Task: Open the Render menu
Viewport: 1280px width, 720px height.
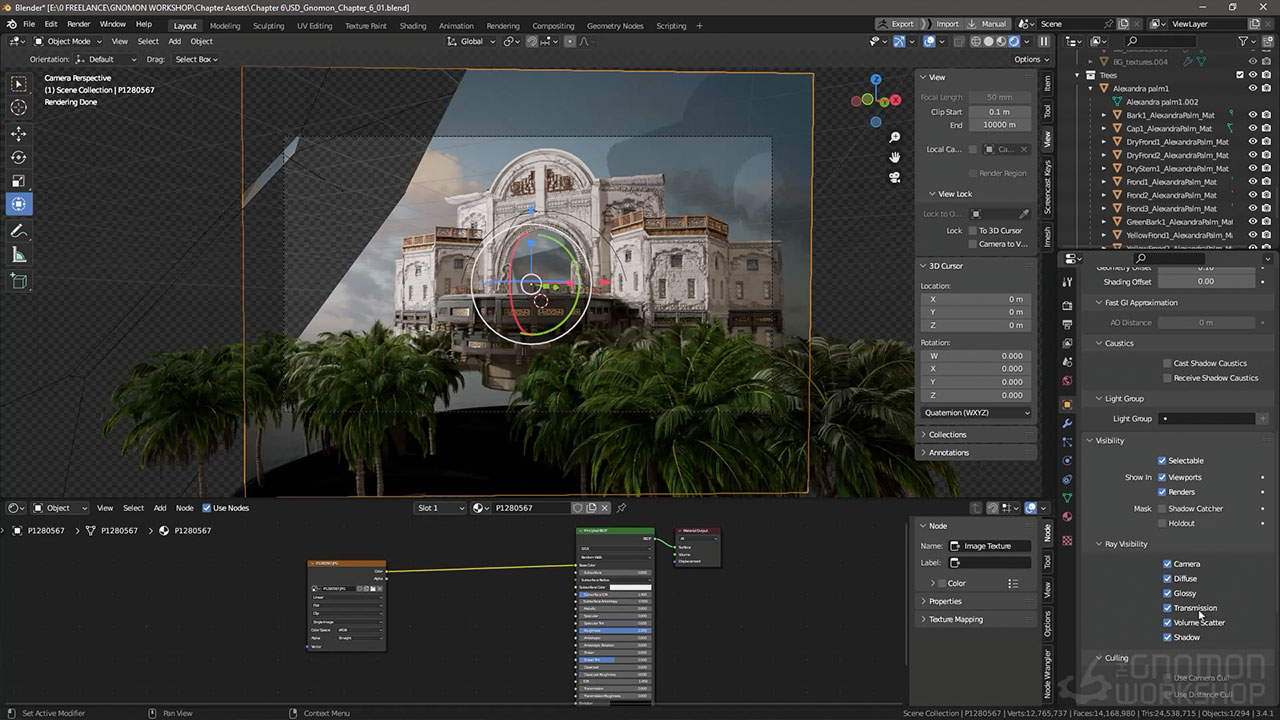Action: coord(78,24)
